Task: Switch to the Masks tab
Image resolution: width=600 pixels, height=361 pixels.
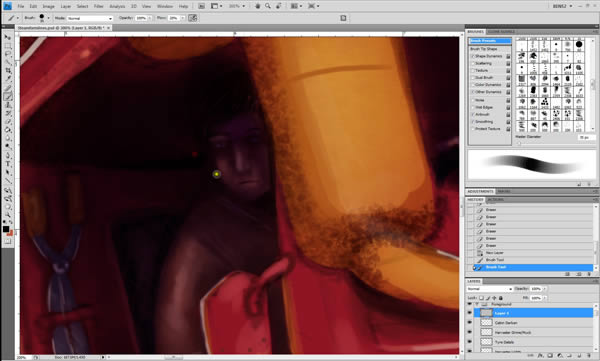Action: 504,191
